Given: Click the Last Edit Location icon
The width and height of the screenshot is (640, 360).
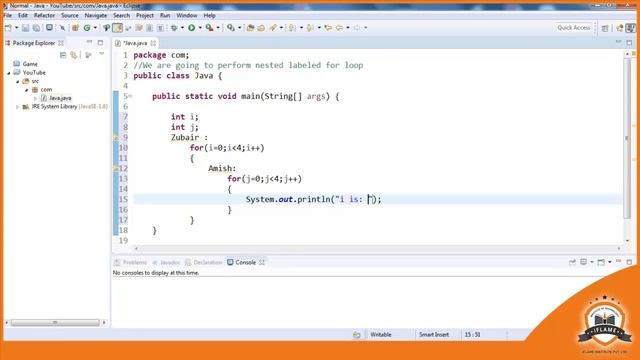Looking at the screenshot, I should coord(328,28).
